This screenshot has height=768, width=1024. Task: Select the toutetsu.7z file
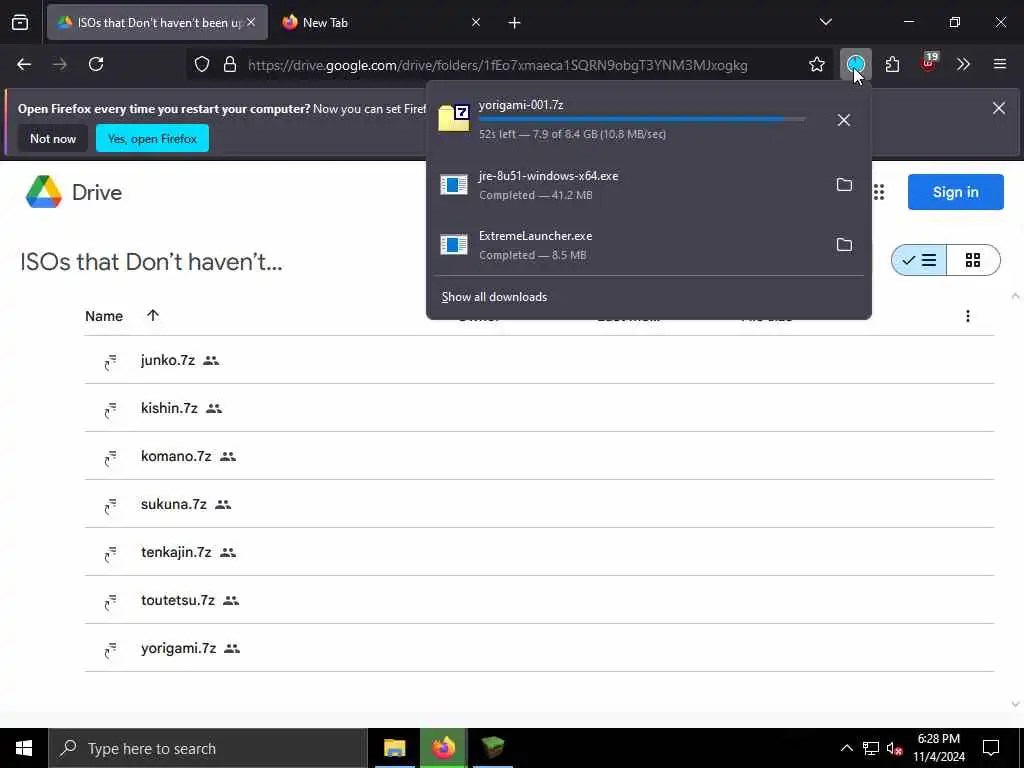(539, 600)
